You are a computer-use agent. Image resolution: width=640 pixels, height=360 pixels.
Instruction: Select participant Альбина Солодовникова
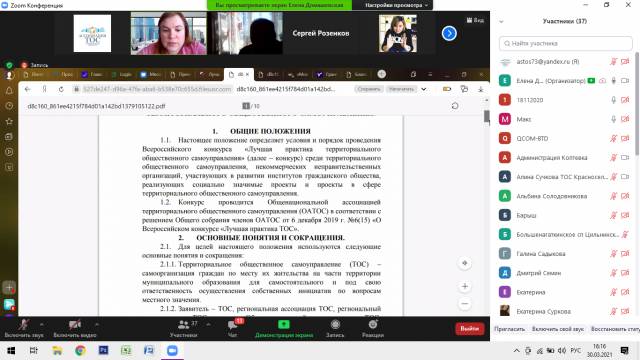click(x=566, y=196)
